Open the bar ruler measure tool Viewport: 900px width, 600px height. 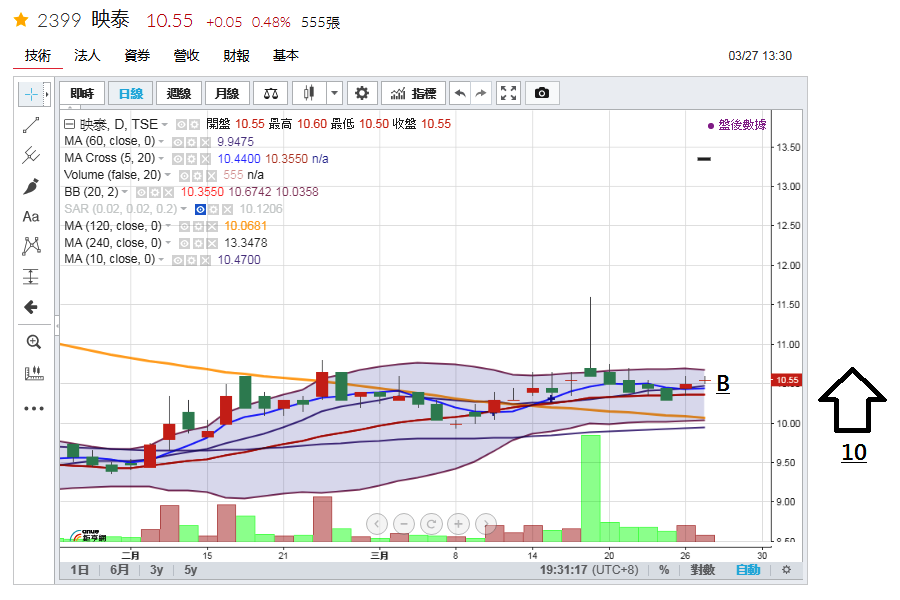[34, 374]
